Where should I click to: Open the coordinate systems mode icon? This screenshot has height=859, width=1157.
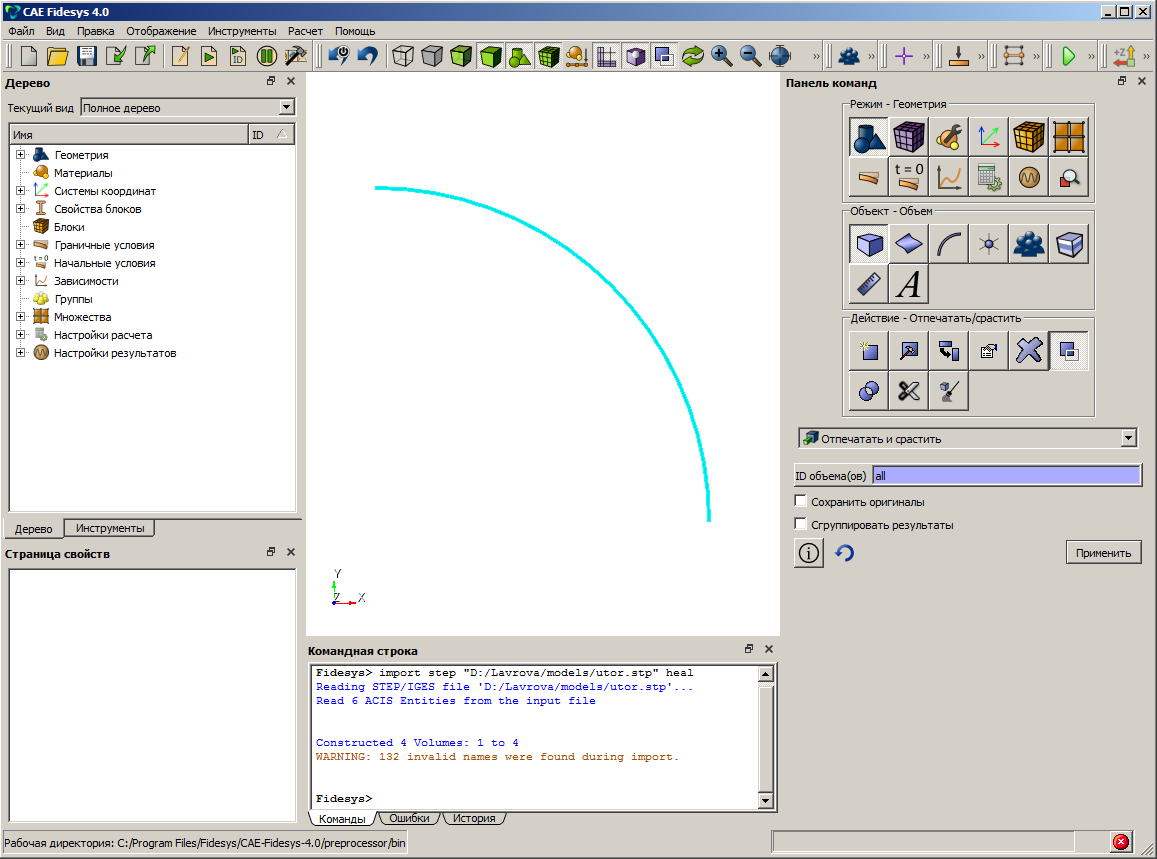pos(989,137)
